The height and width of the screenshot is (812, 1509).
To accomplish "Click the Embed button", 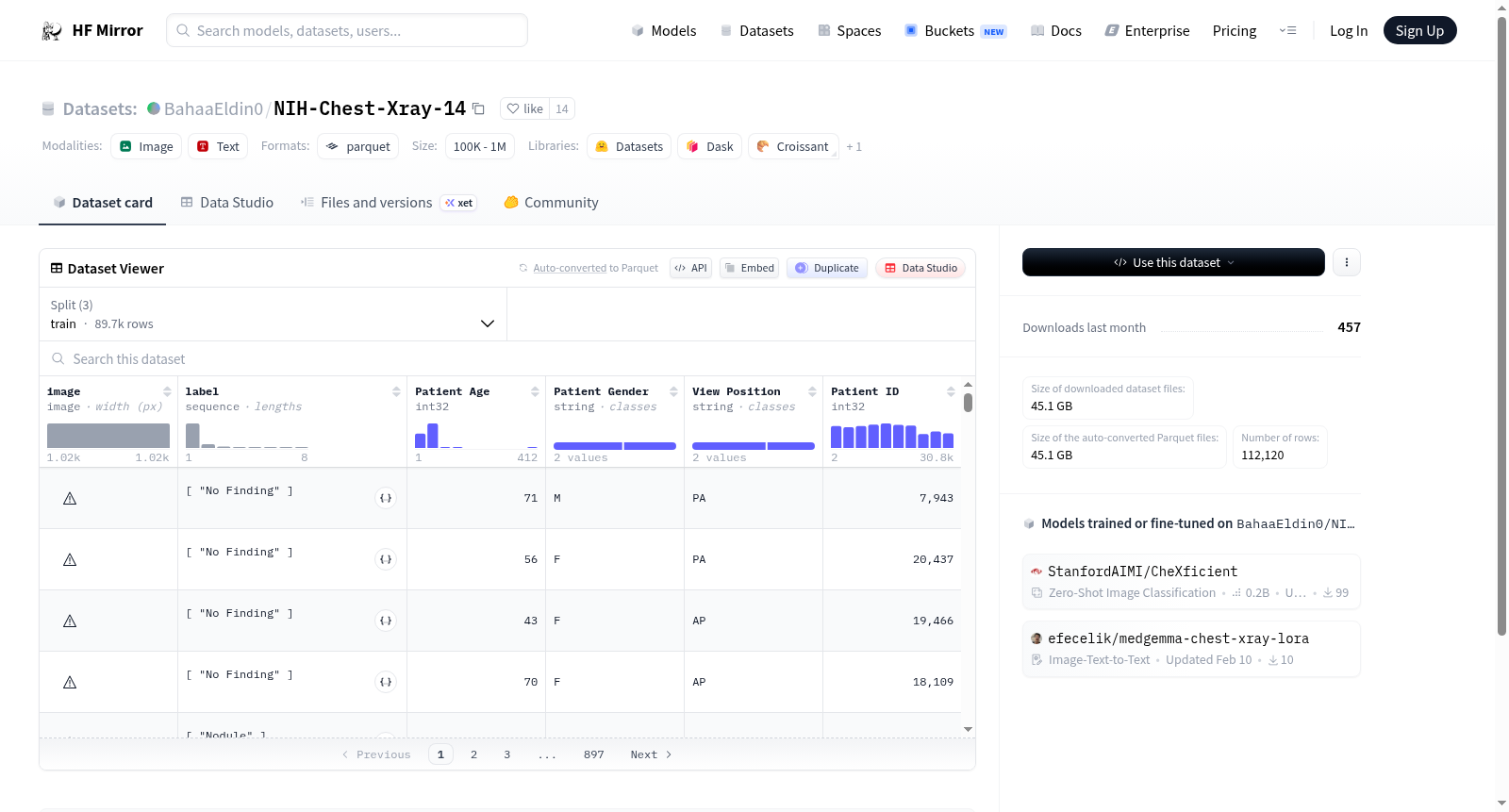I will coord(750,268).
